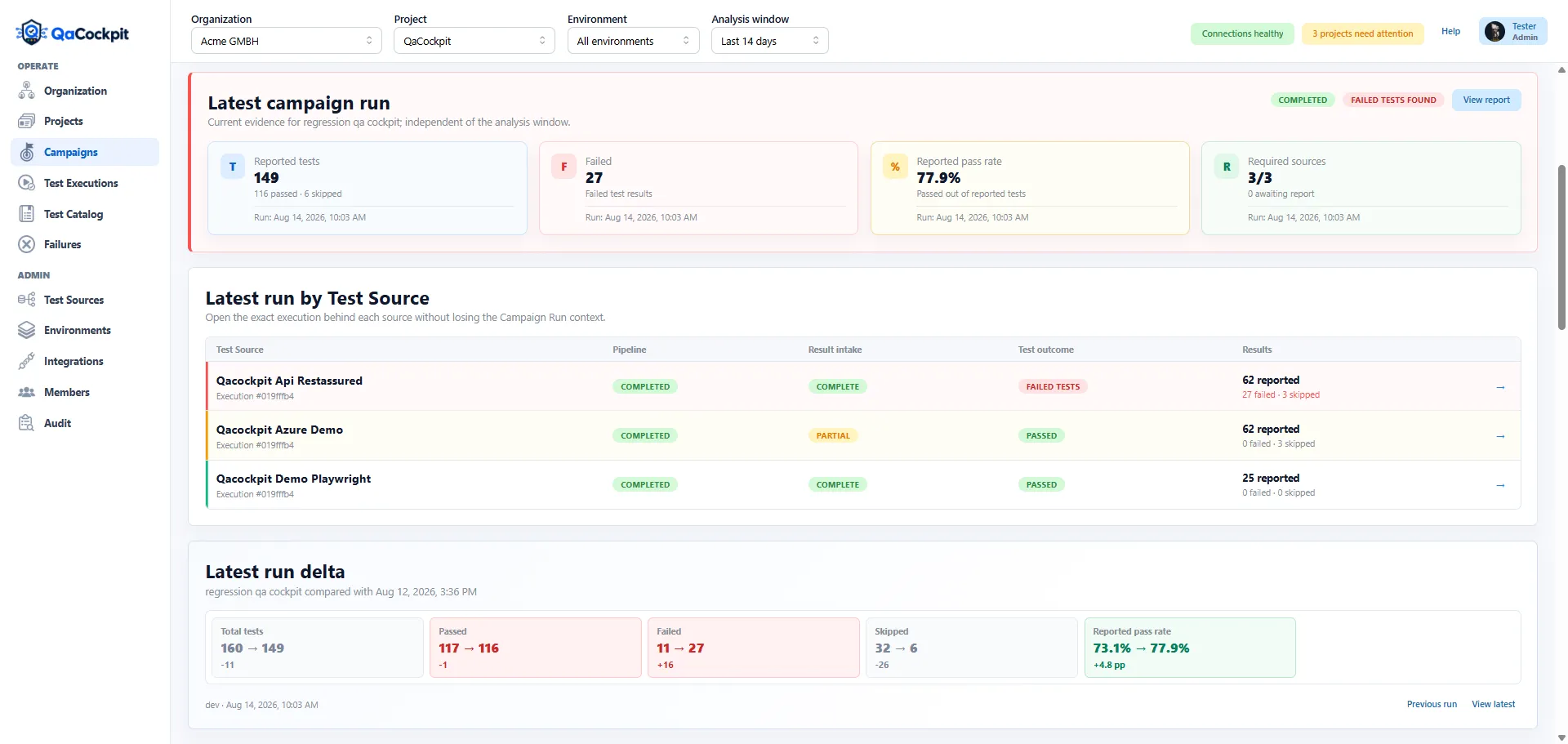This screenshot has height=744, width=1568.
Task: Click Connections healthy status badge
Action: pos(1242,33)
